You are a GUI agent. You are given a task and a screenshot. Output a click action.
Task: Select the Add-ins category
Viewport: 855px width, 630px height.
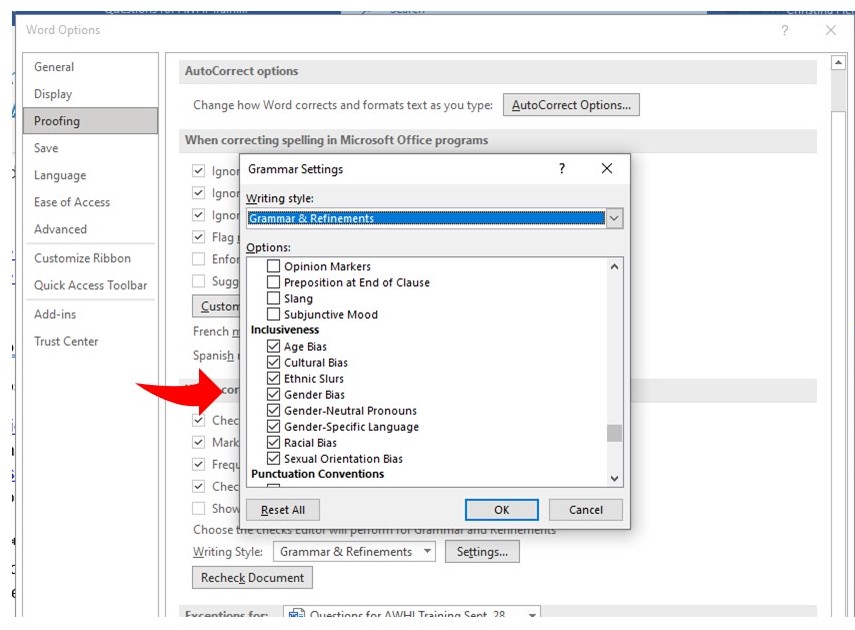coord(91,314)
